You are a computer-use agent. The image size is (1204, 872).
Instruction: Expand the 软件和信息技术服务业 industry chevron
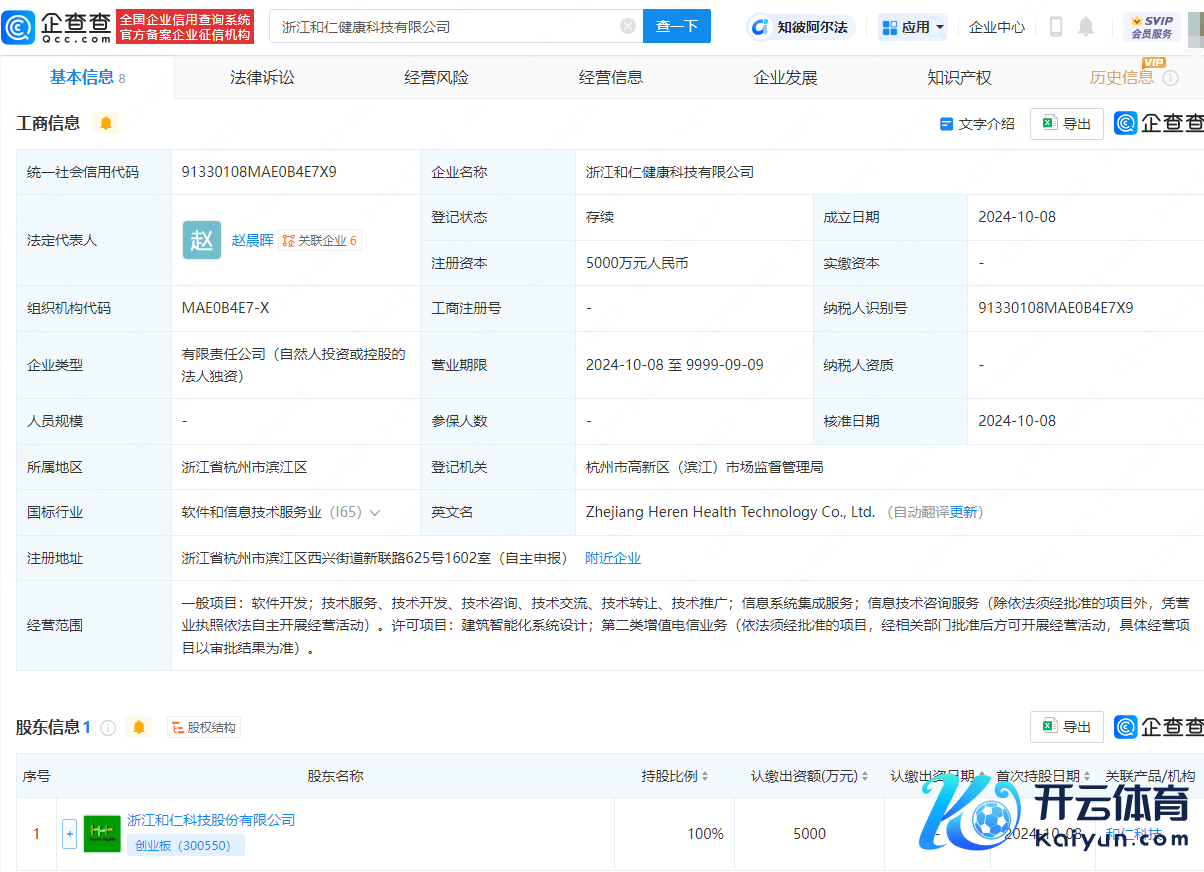[375, 512]
